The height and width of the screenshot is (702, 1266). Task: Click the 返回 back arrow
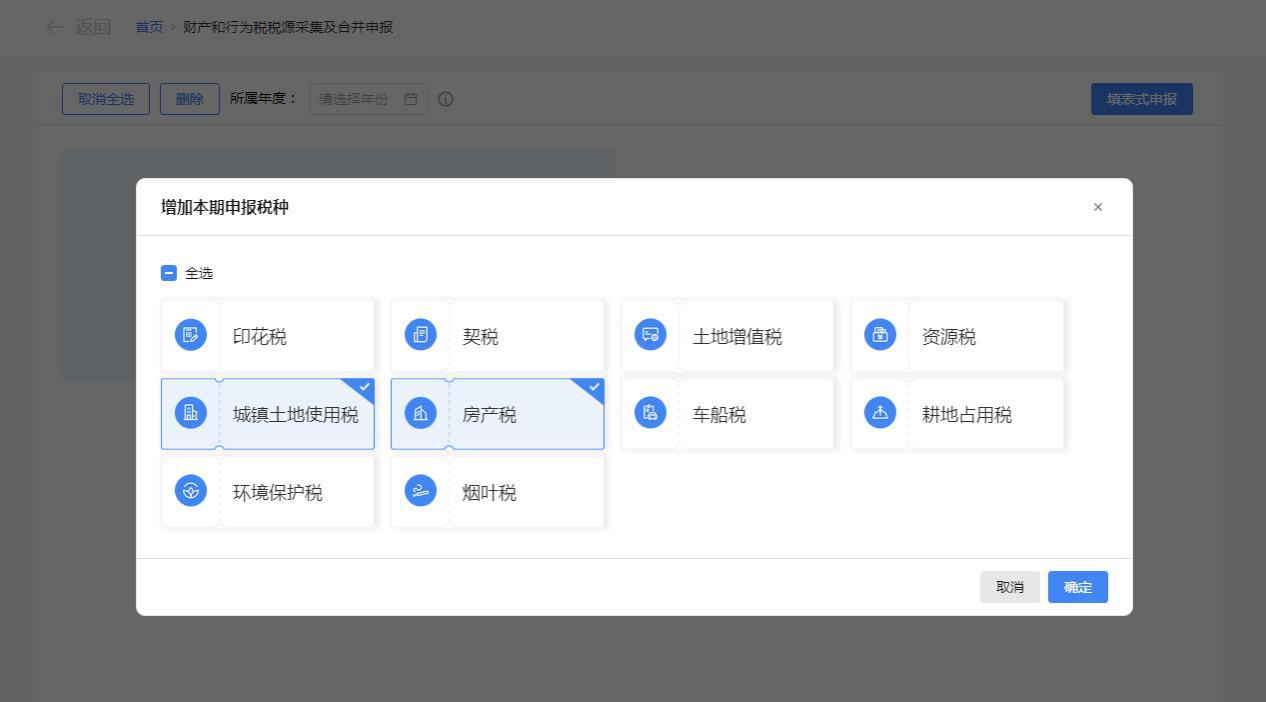tap(56, 27)
